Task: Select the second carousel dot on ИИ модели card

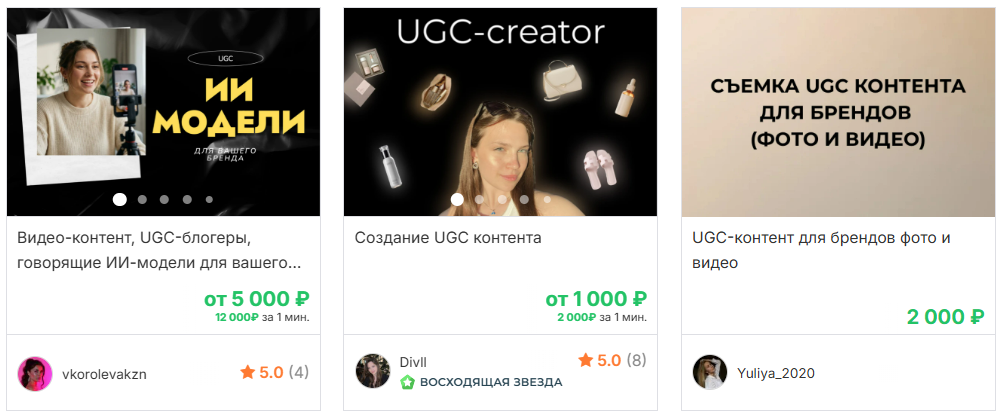Action: 142,199
